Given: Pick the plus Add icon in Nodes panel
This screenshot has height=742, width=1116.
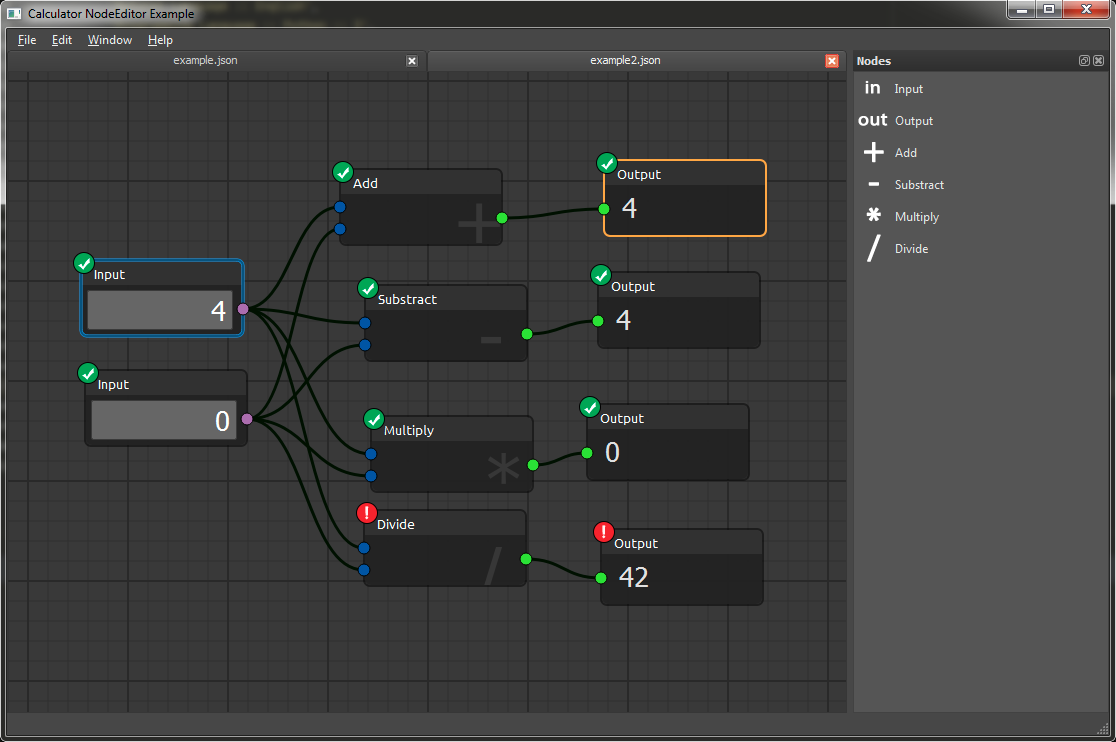Looking at the screenshot, I should 873,152.
